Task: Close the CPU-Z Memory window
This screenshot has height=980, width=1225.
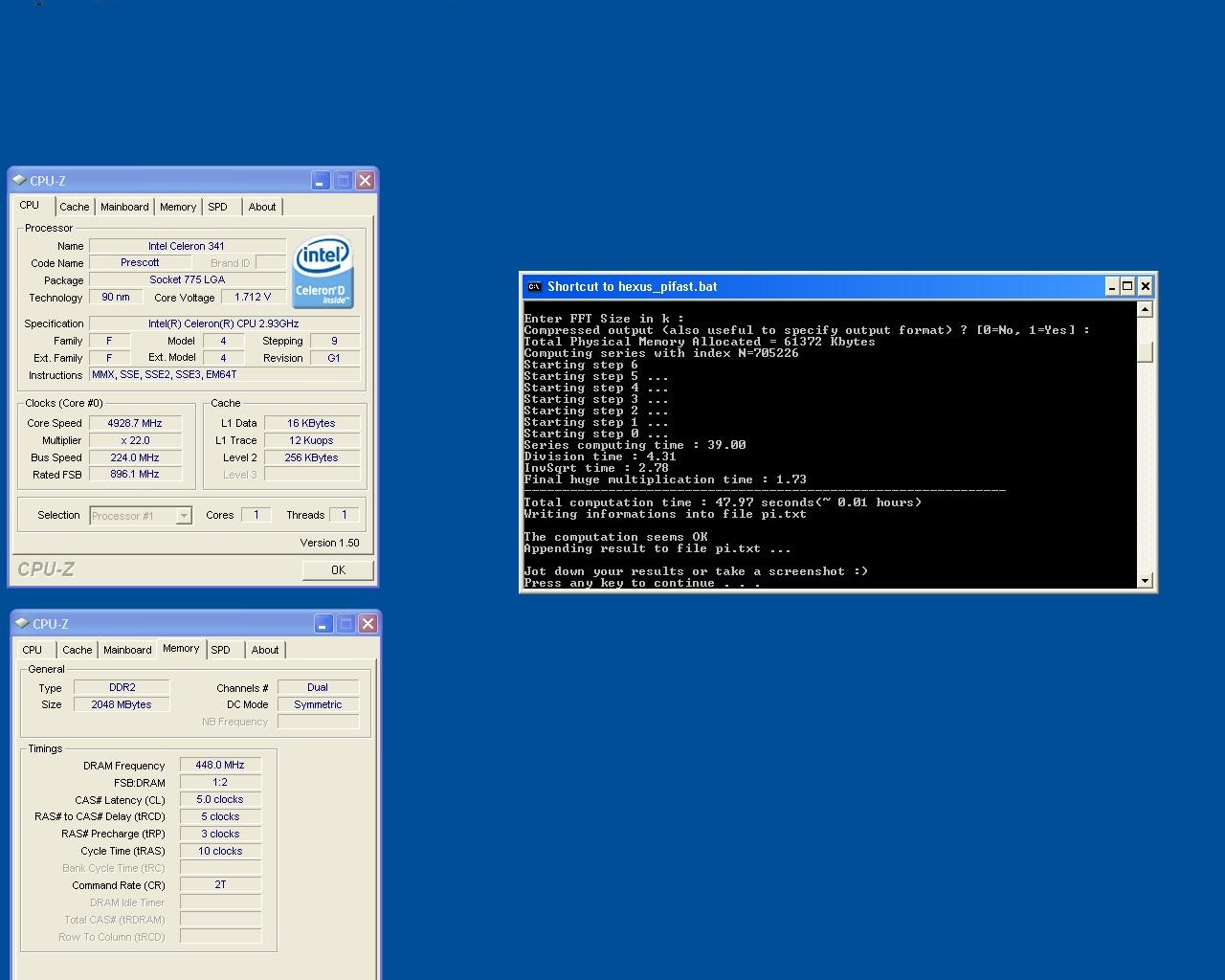Action: 367,623
